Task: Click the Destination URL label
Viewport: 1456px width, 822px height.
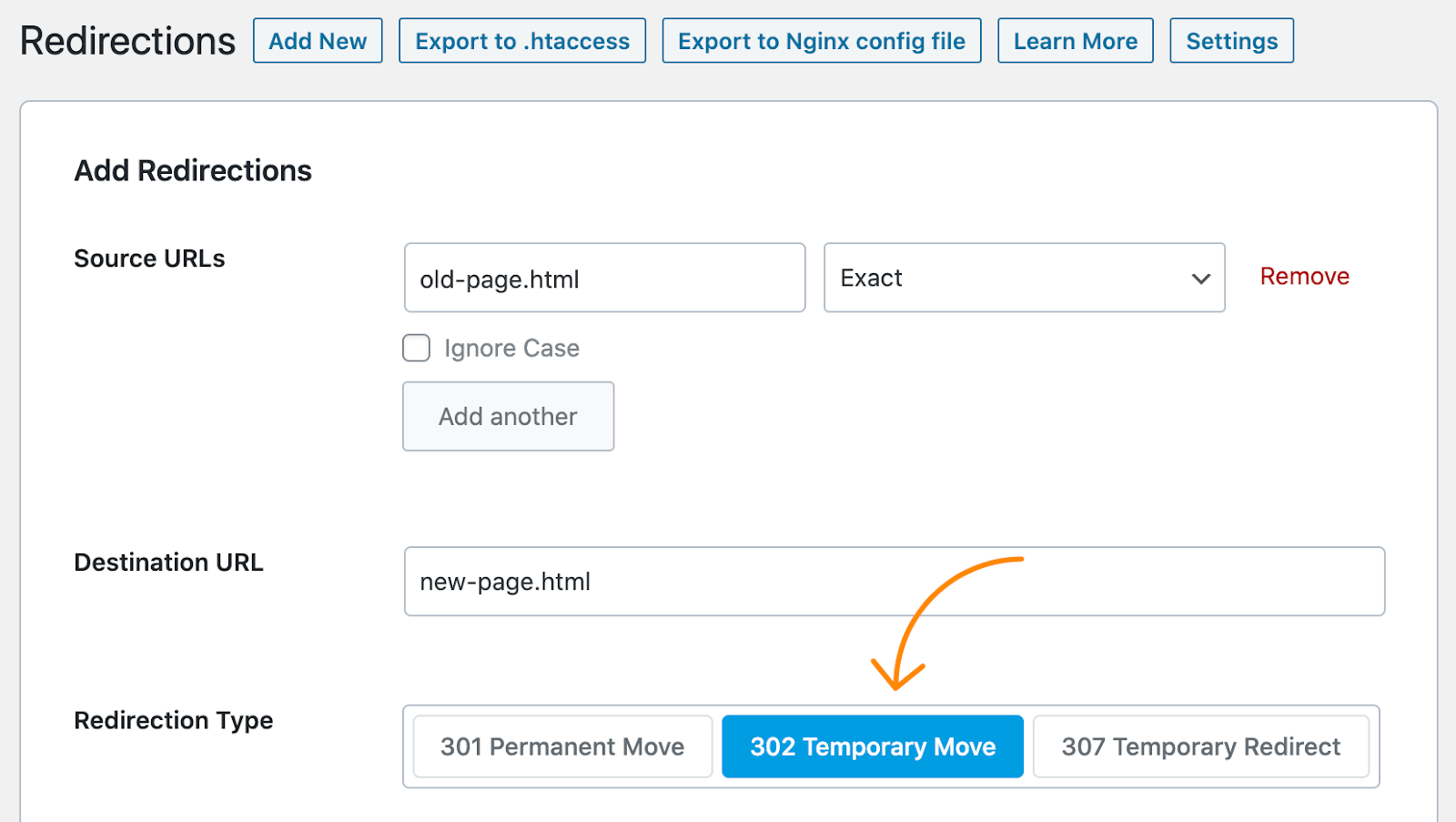Action: point(168,563)
